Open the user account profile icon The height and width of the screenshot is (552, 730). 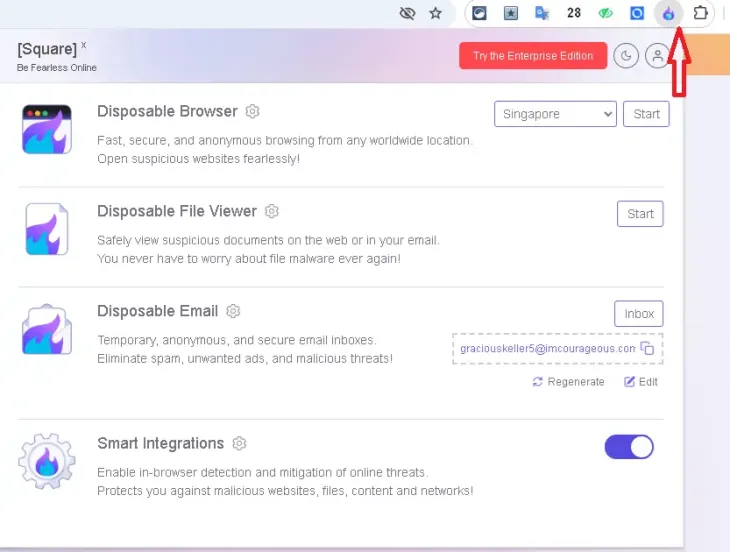click(x=657, y=56)
